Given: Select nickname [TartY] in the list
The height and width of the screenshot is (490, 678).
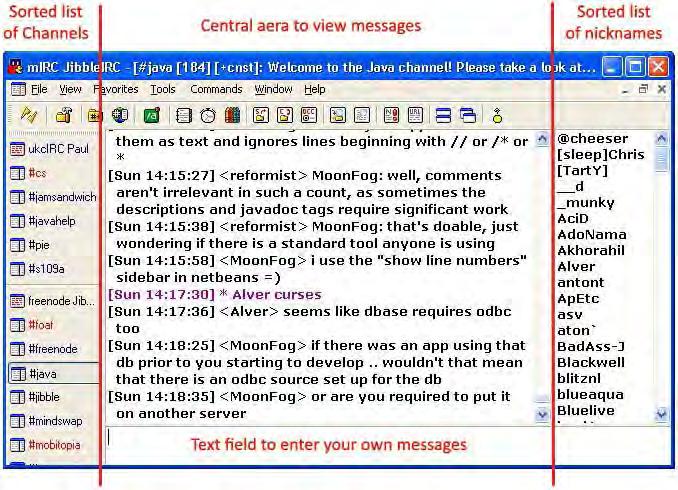Looking at the screenshot, I should tap(582, 170).
